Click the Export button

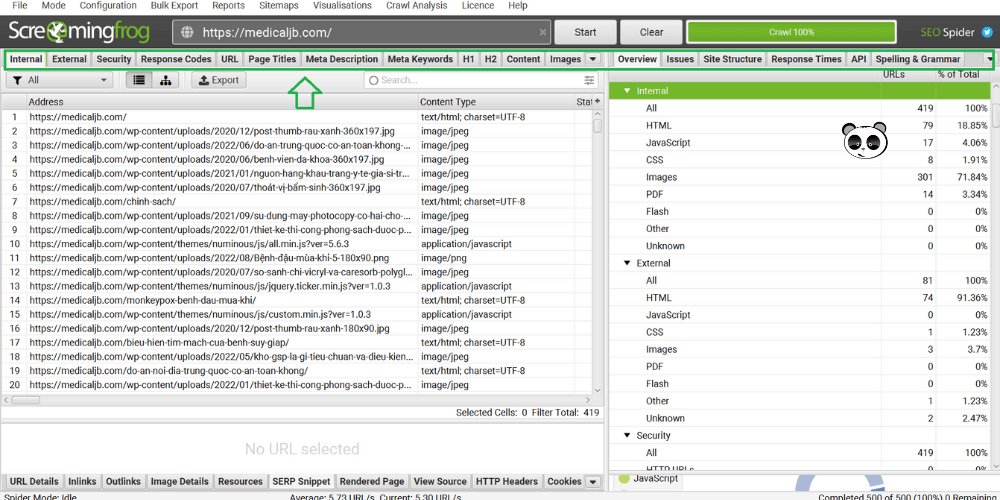217,80
